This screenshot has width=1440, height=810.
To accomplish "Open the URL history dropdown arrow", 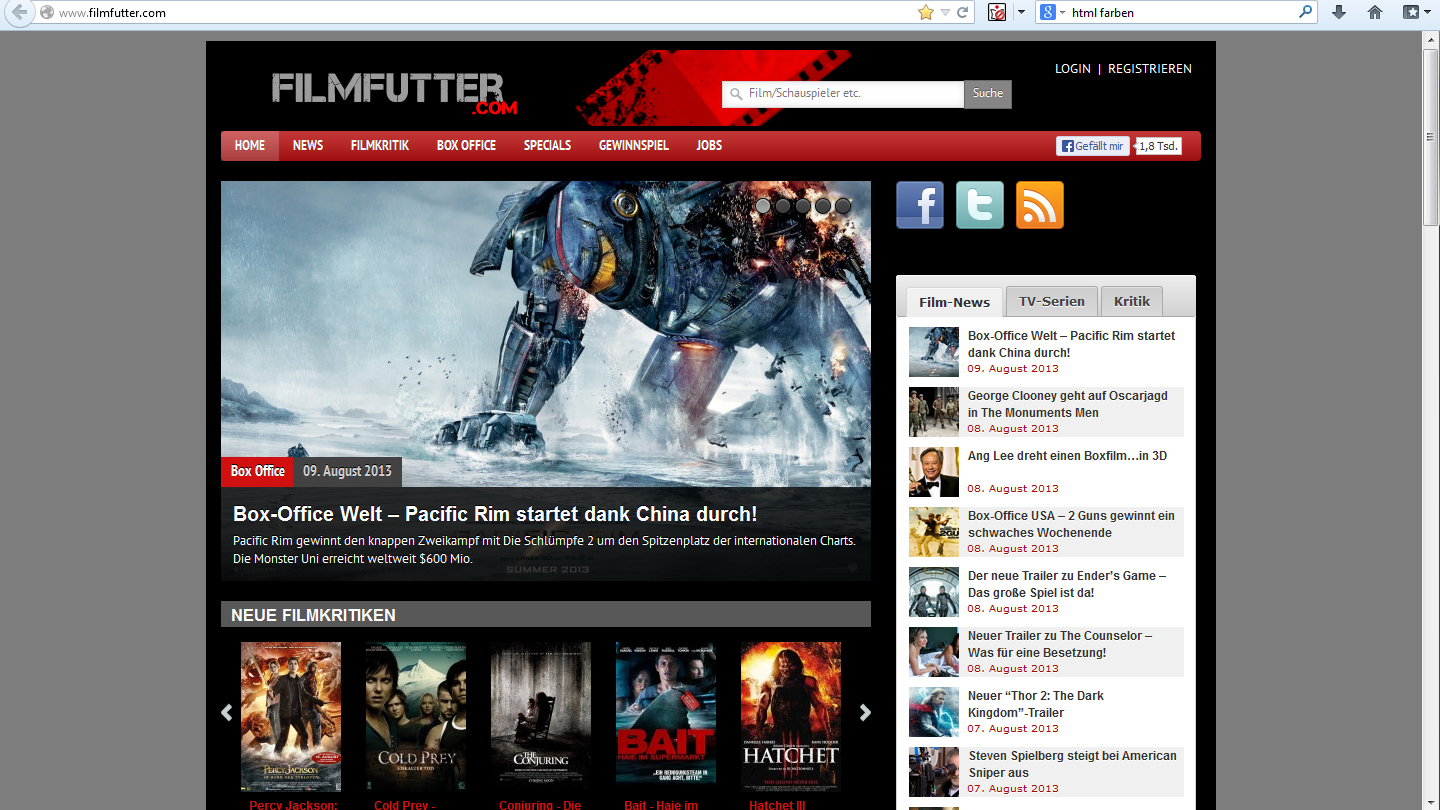I will click(945, 13).
